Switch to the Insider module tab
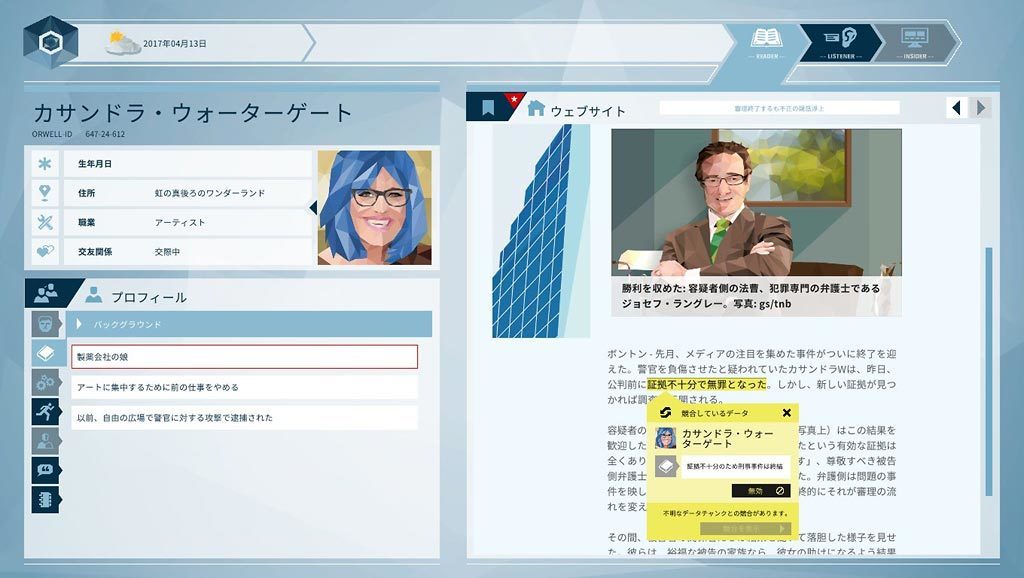The height and width of the screenshot is (578, 1024). 914,42
